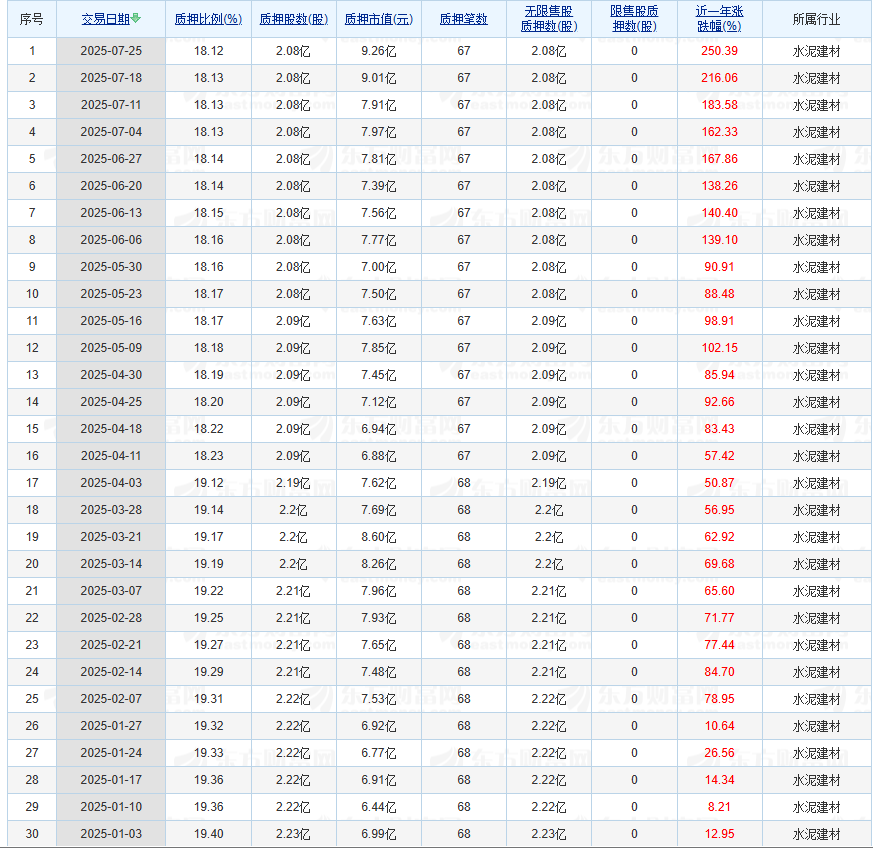
Task: Click yearly change value 102.15
Action: click(x=719, y=348)
